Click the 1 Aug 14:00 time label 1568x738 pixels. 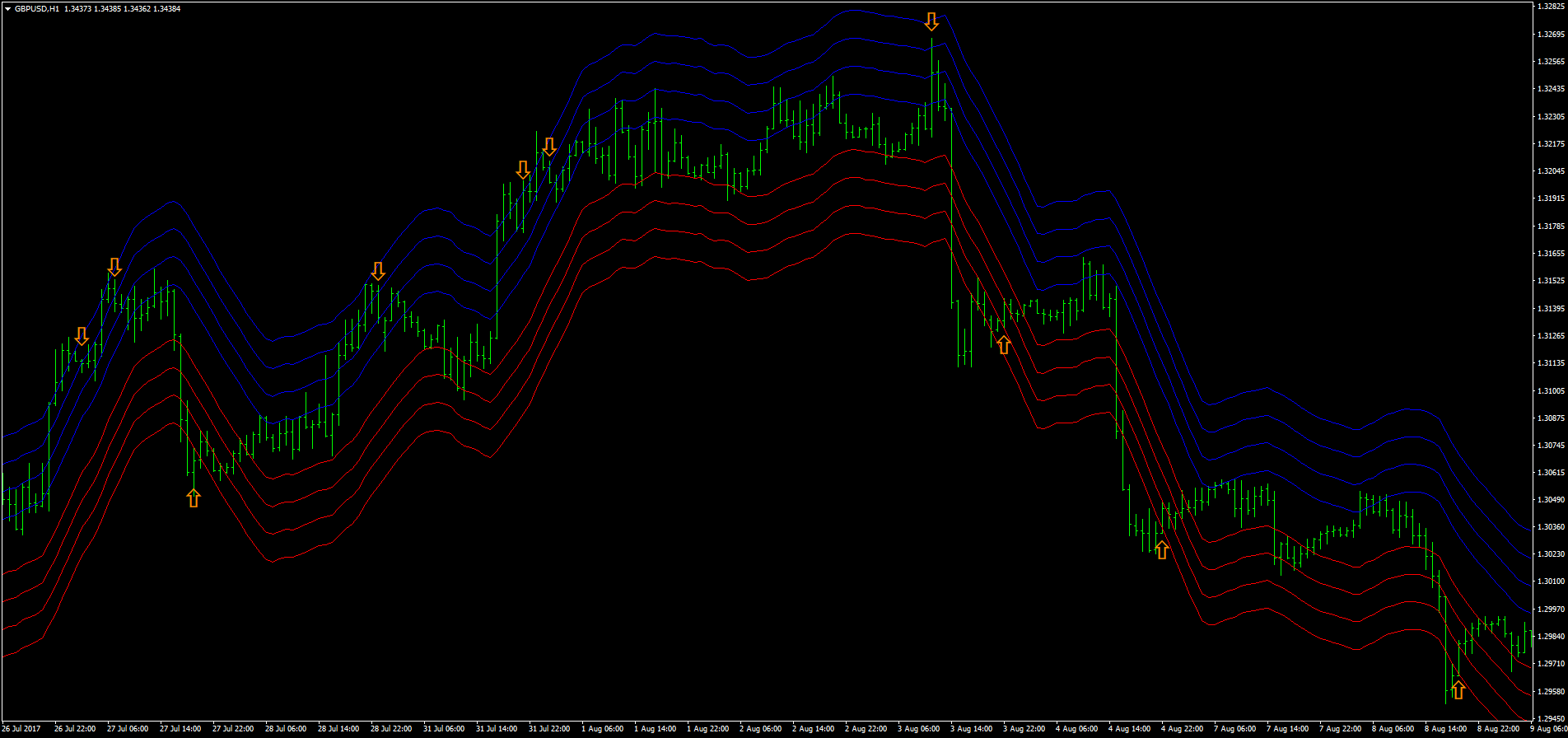(655, 729)
